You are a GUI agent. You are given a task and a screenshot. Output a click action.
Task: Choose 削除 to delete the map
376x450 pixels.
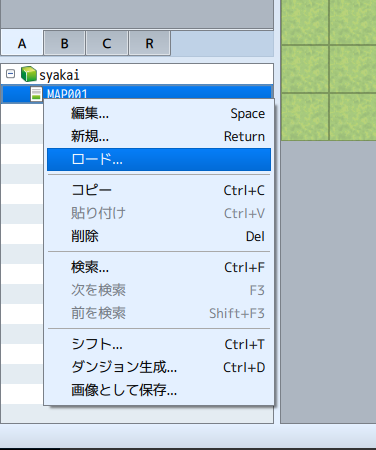tap(159, 236)
